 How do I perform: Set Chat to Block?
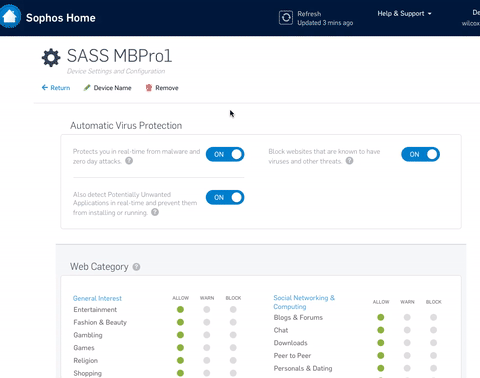(x=433, y=330)
